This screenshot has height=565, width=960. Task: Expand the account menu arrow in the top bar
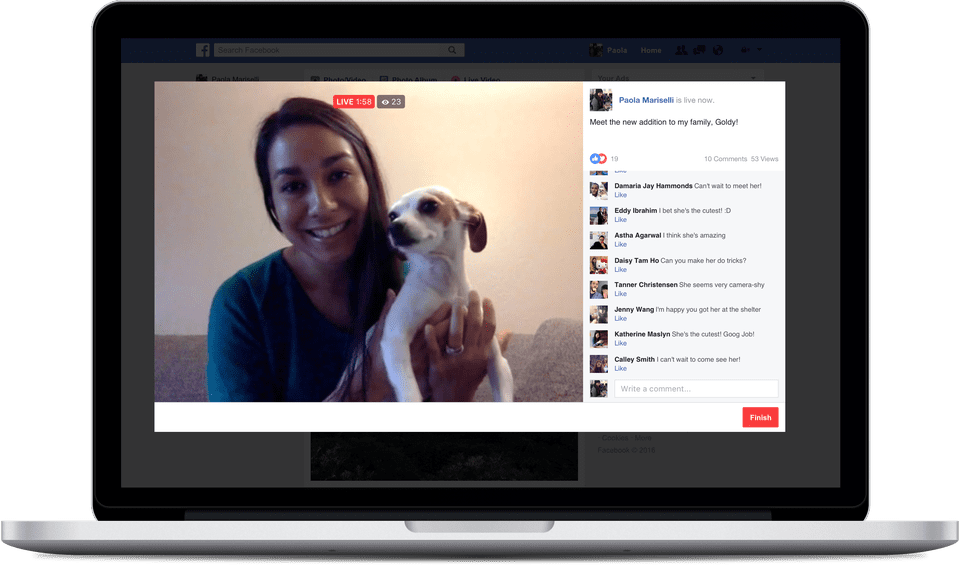click(760, 50)
